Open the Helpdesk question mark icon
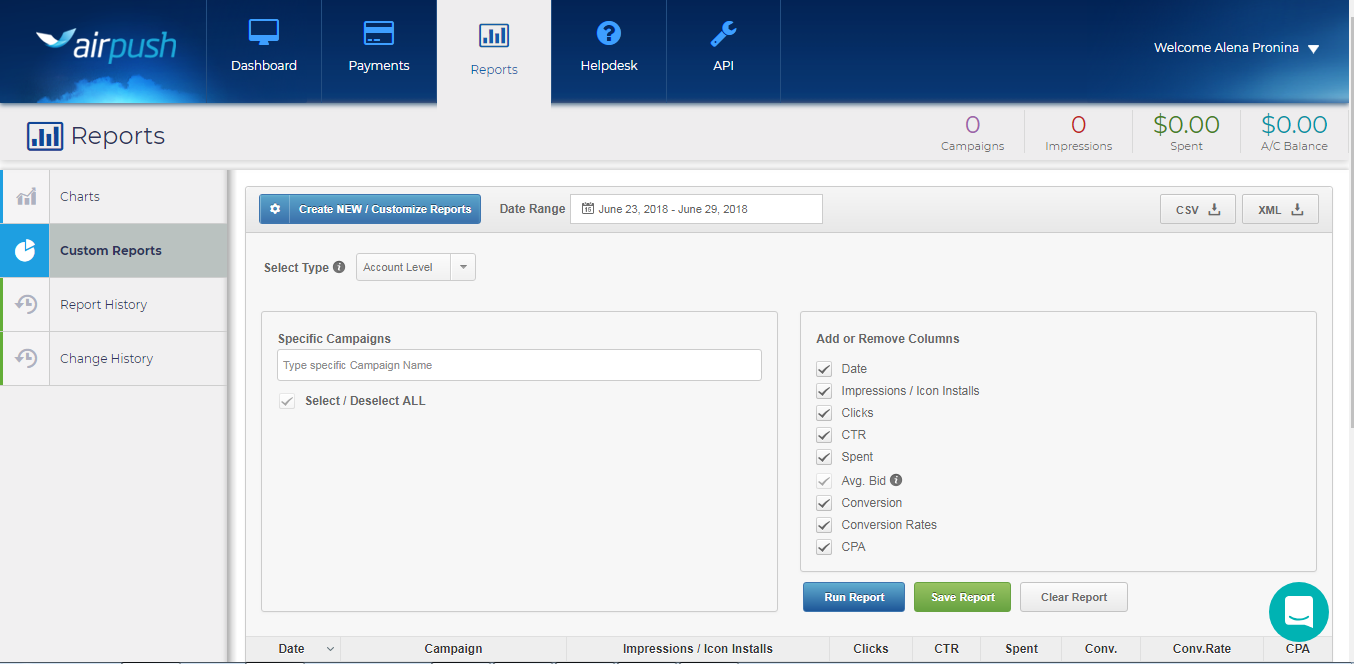 coord(609,33)
